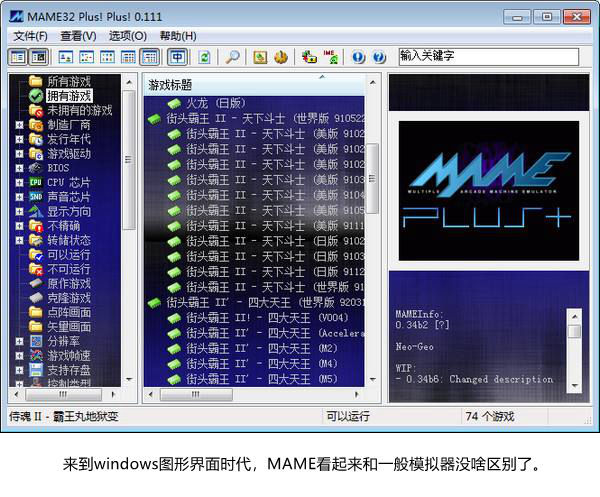Expand the 游戏驱动 tree node
This screenshot has width=600, height=497.
(x=19, y=154)
